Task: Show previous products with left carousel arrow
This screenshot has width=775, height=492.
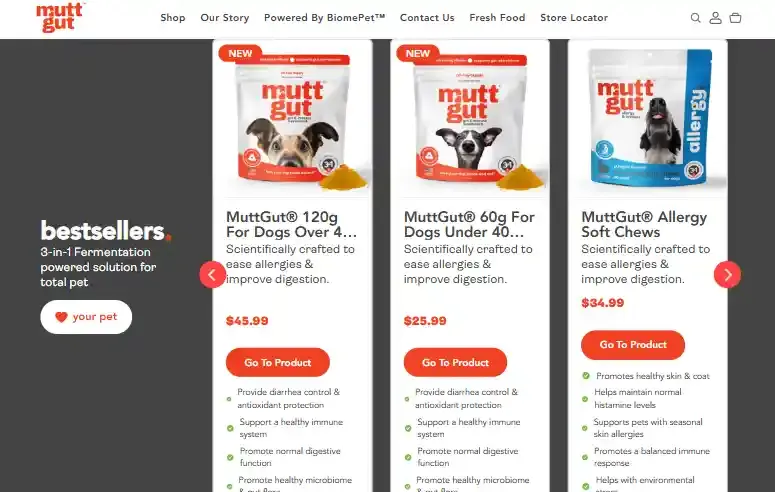Action: 213,274
